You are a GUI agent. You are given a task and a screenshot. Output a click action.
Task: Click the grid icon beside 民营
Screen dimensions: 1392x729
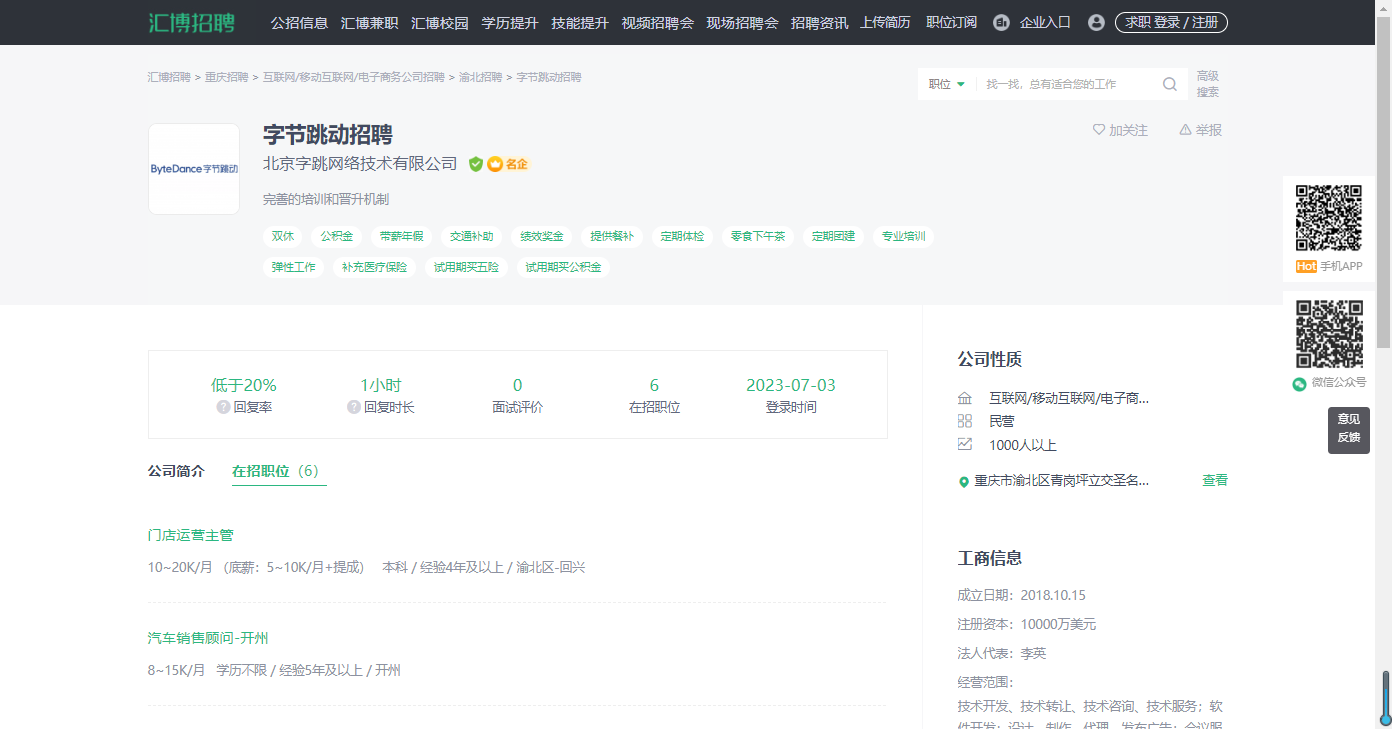(x=965, y=421)
